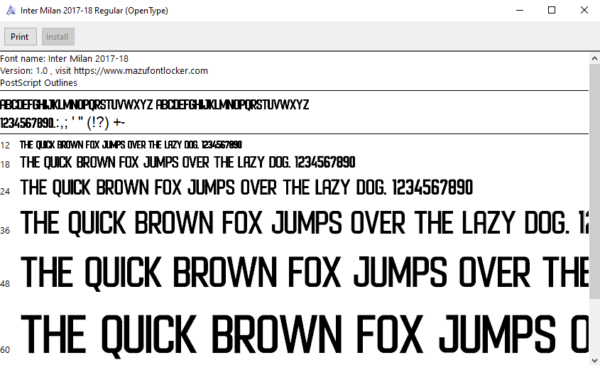Maximize the font viewer window
600x365 pixels.
tap(551, 10)
